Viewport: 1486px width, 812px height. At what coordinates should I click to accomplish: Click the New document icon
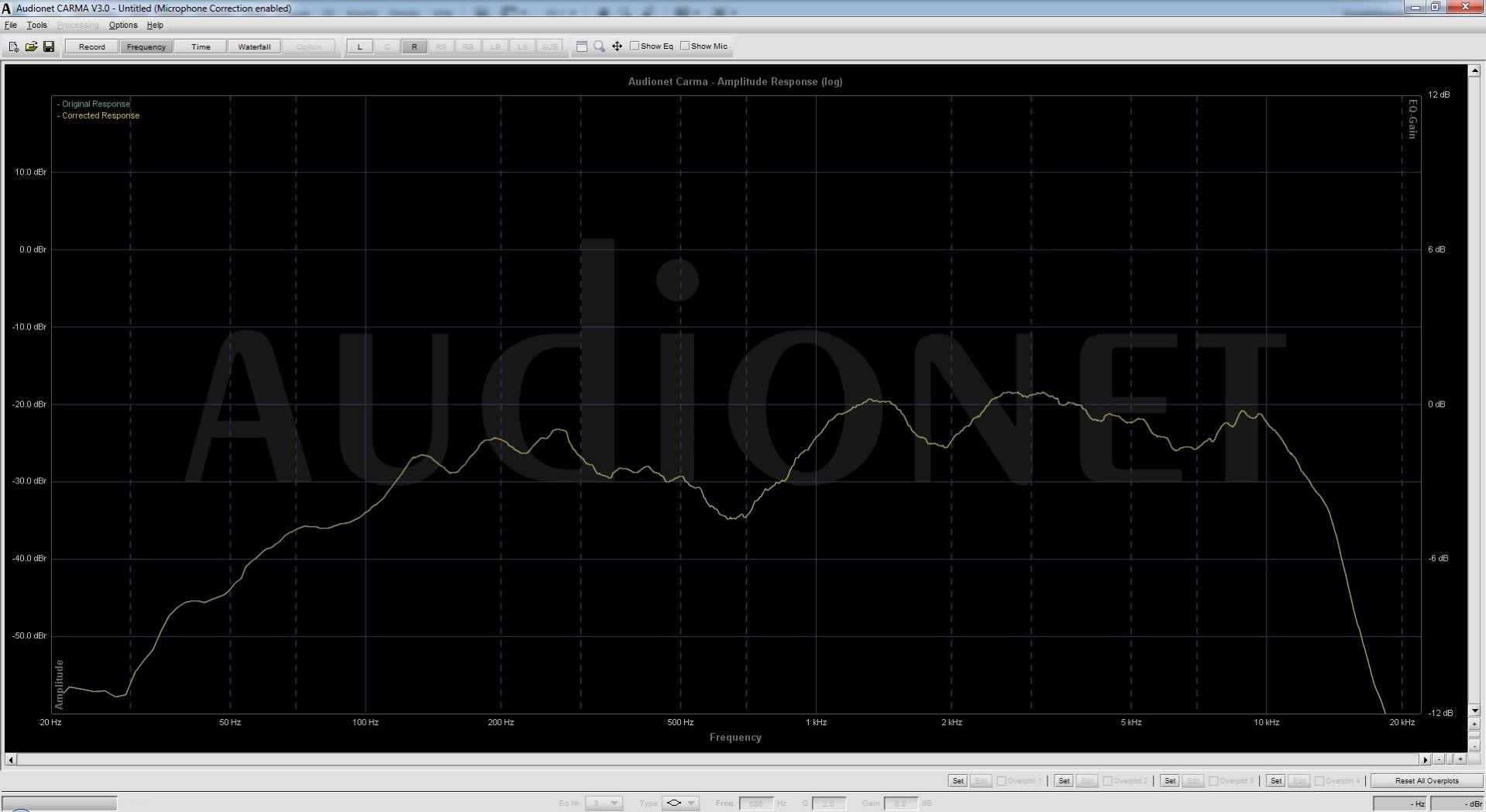[14, 46]
